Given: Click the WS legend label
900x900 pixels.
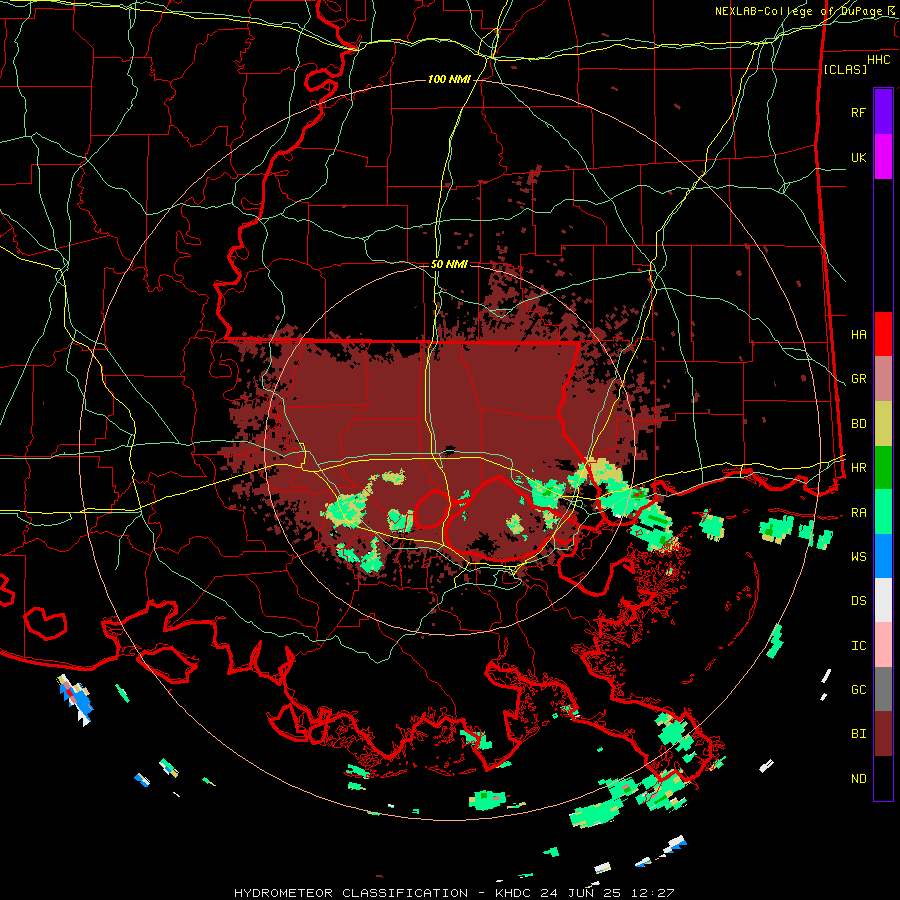Looking at the screenshot, I should [858, 556].
